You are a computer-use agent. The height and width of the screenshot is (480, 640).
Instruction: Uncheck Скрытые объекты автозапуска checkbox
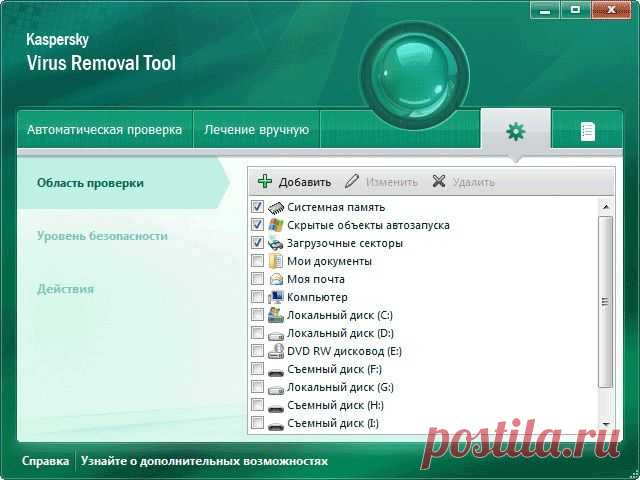[x=257, y=224]
